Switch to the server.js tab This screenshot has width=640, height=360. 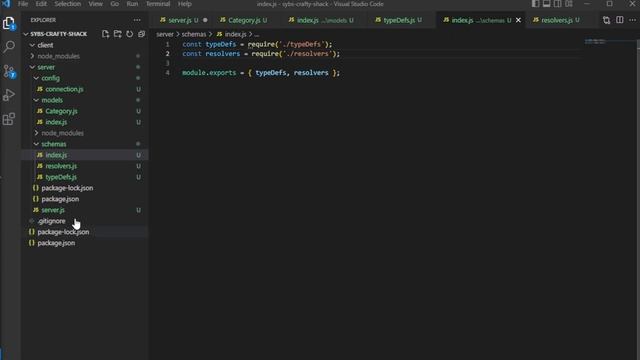pos(180,20)
